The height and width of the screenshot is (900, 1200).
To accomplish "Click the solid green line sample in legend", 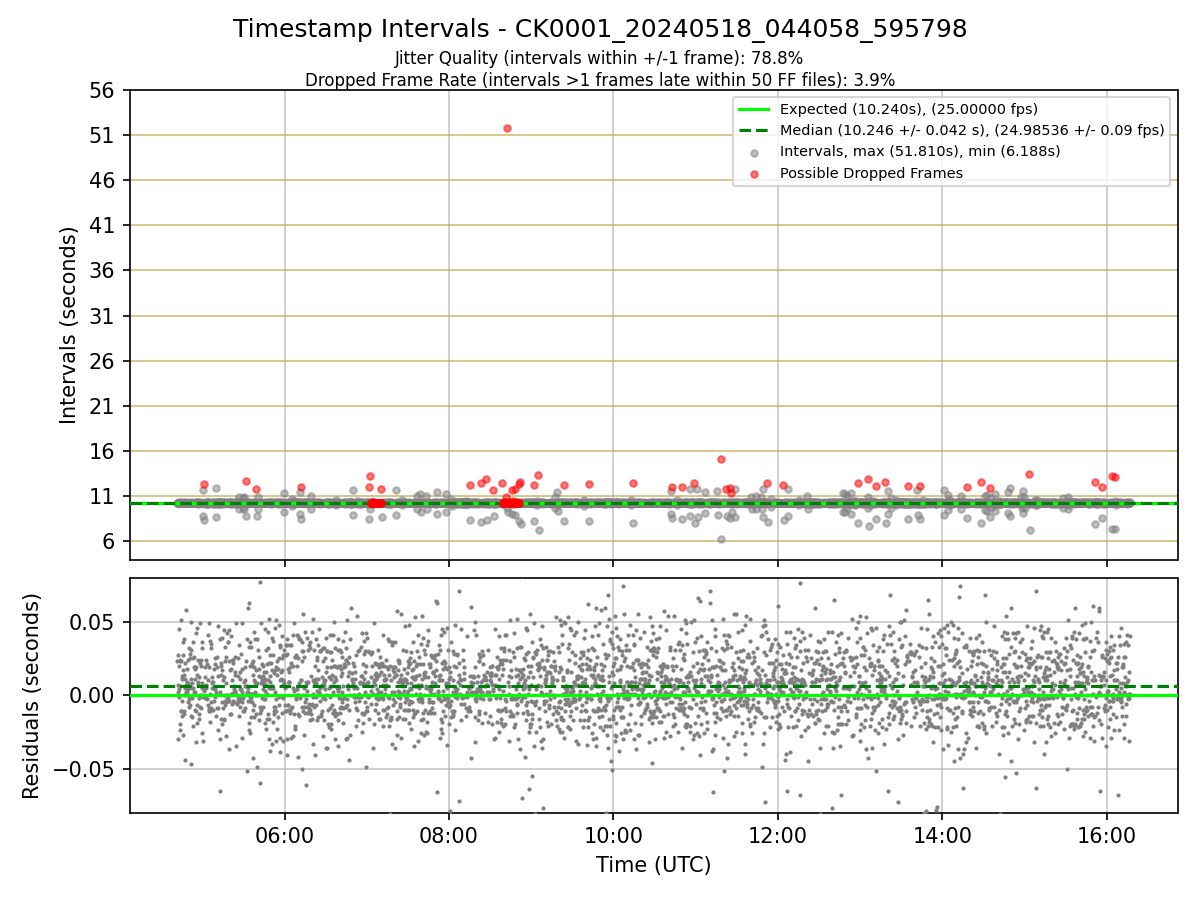I will tap(754, 109).
